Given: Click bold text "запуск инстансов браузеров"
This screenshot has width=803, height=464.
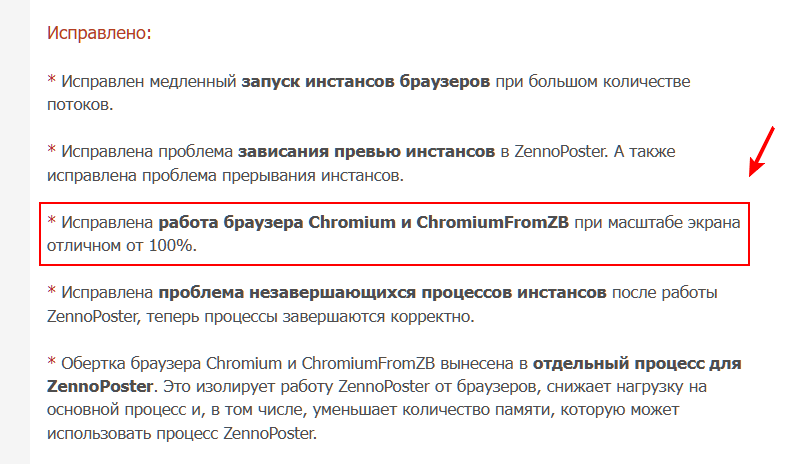Looking at the screenshot, I should click(x=366, y=81).
